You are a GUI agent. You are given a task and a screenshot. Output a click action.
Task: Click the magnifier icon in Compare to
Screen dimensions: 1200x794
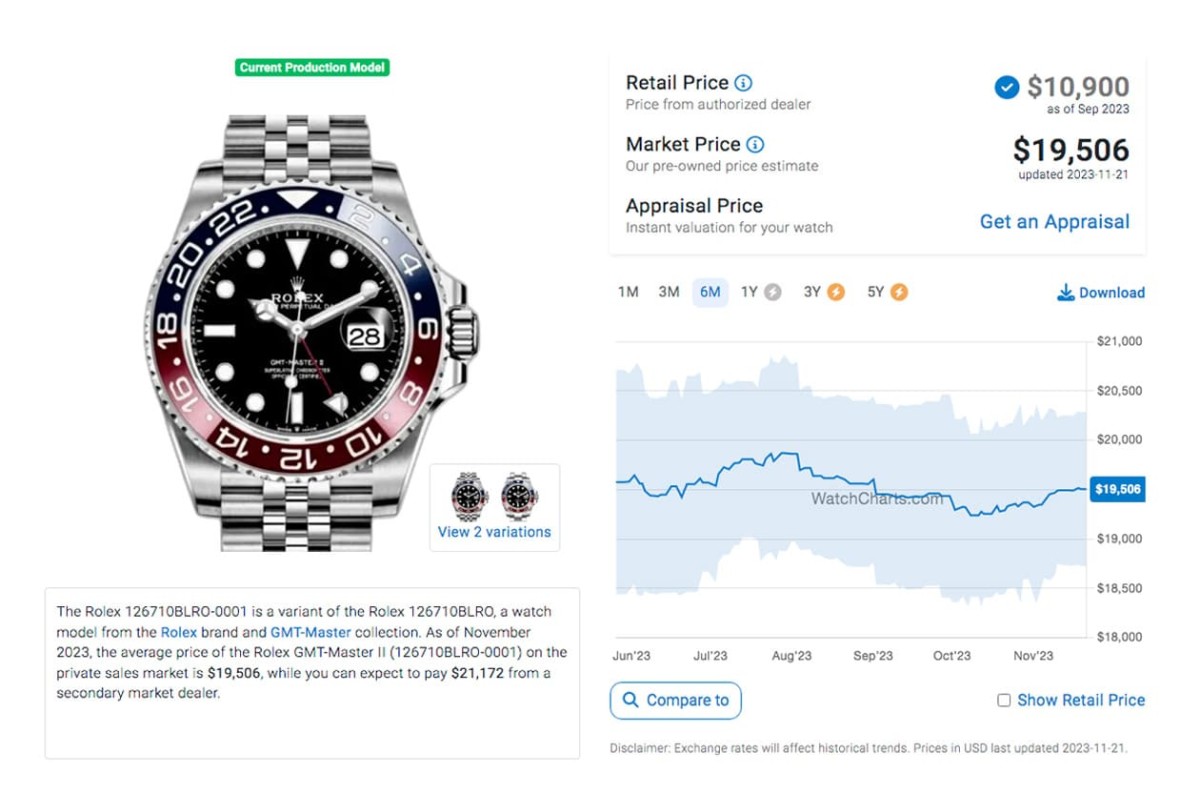coord(631,700)
